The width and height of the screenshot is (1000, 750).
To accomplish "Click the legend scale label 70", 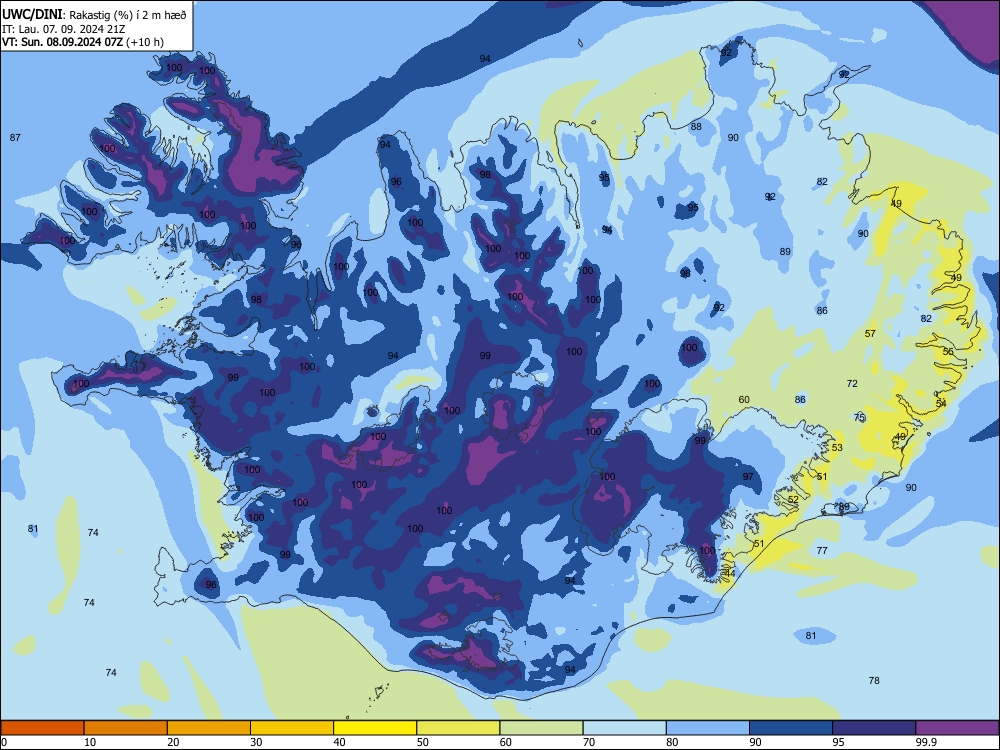I will tap(589, 742).
